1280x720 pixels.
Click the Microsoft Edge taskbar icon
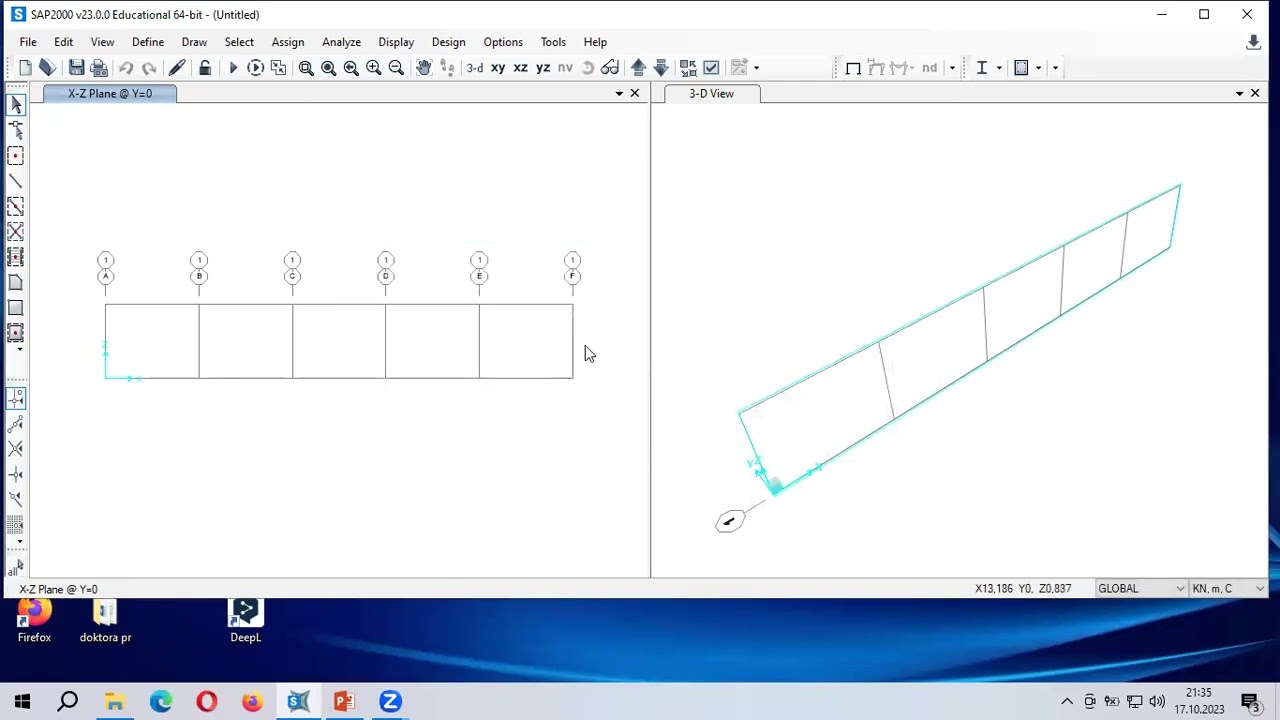(x=160, y=702)
